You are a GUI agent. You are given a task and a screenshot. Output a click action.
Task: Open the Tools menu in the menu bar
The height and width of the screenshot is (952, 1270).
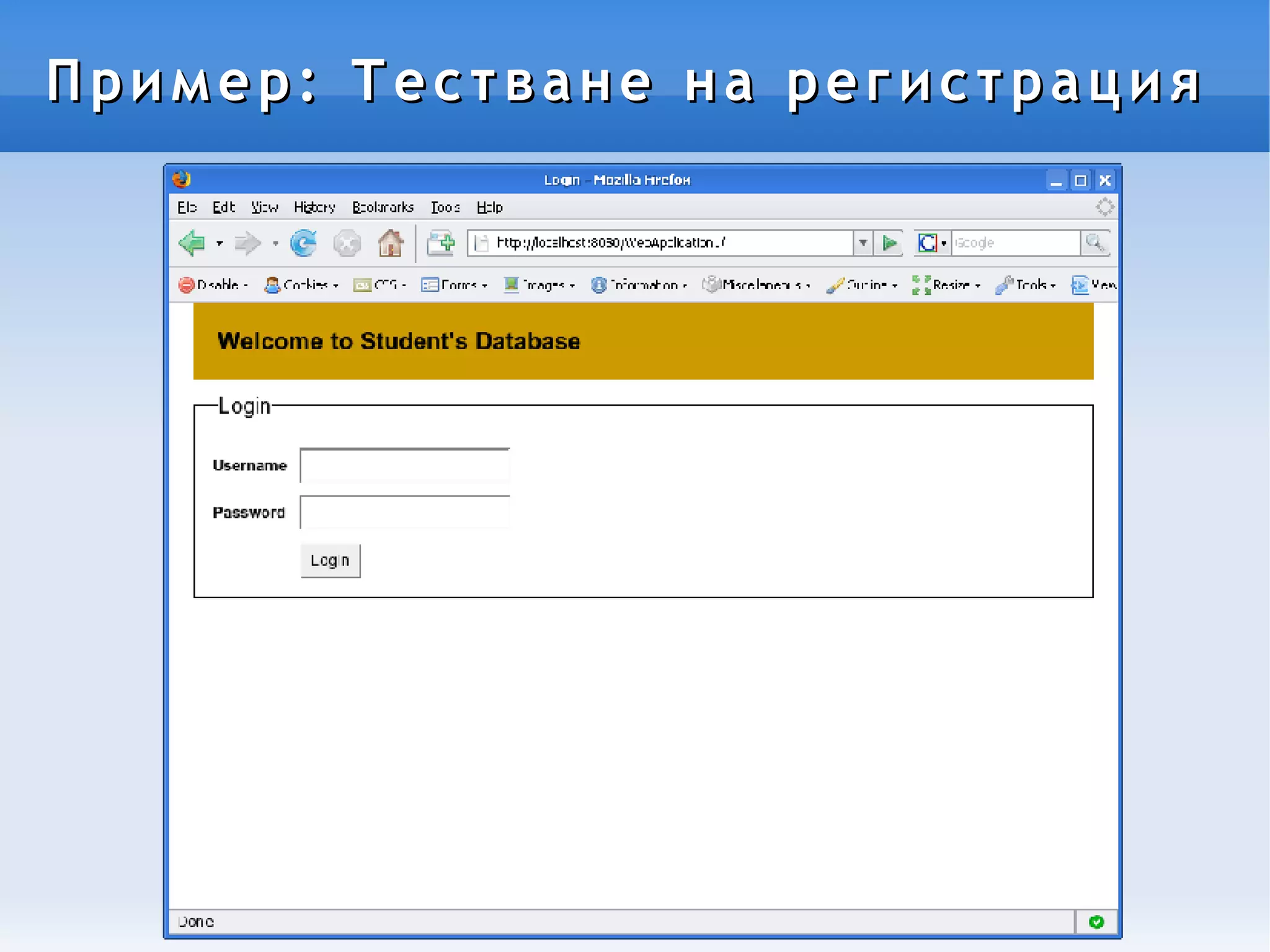(x=445, y=207)
